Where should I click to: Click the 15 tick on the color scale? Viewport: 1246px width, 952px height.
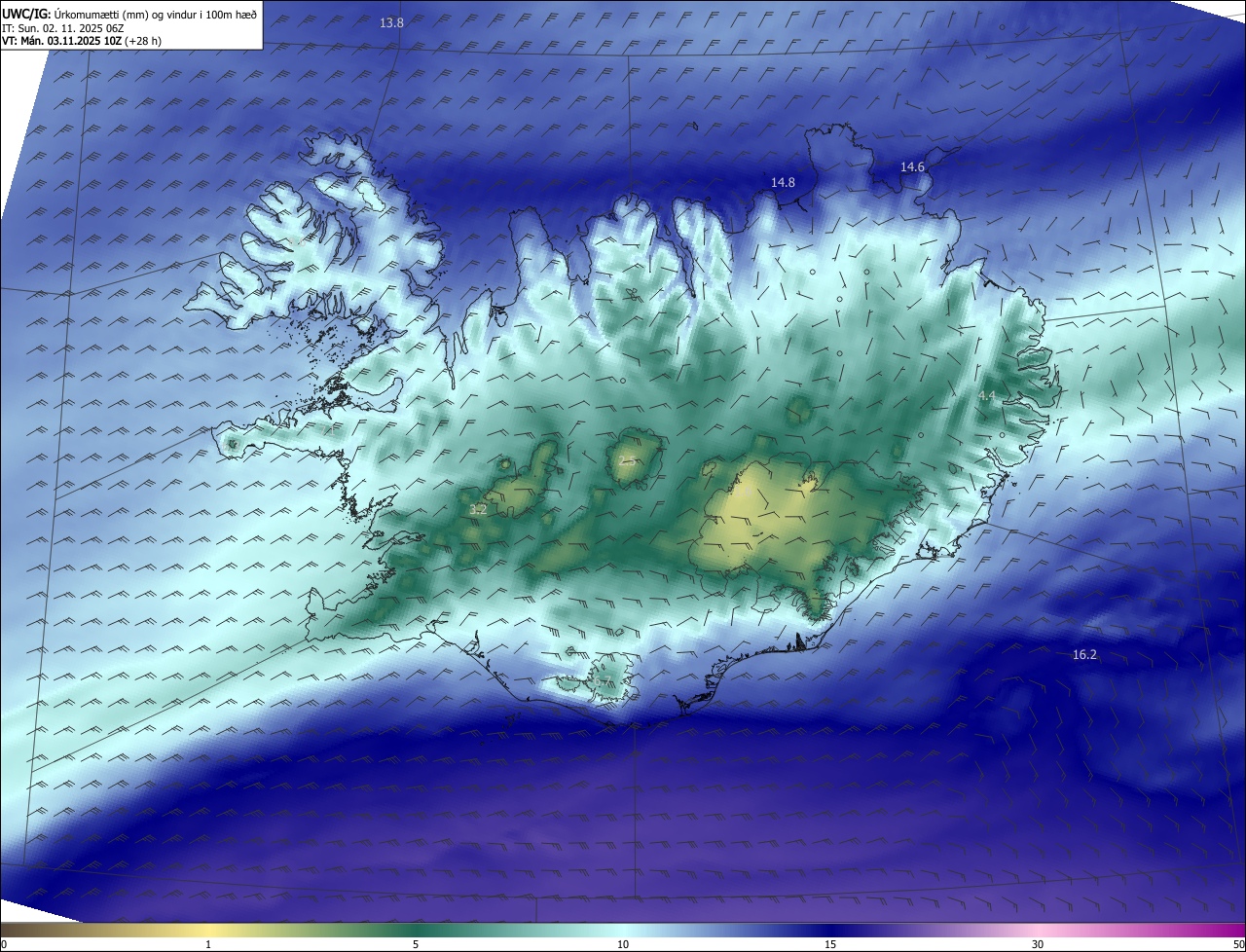[830, 944]
